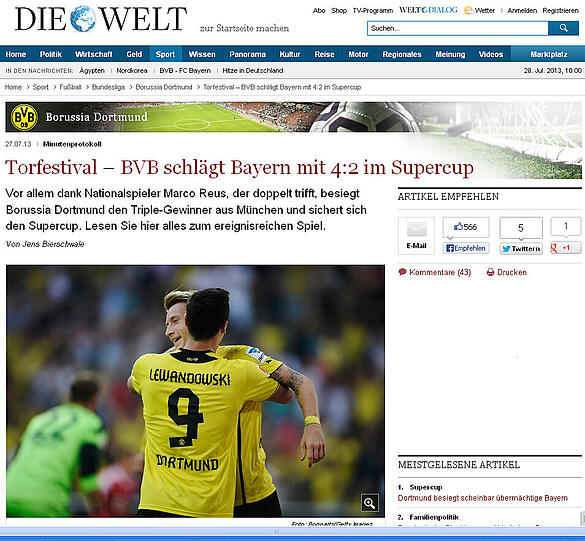
Task: Click the Google +1 button
Action: click(x=565, y=248)
